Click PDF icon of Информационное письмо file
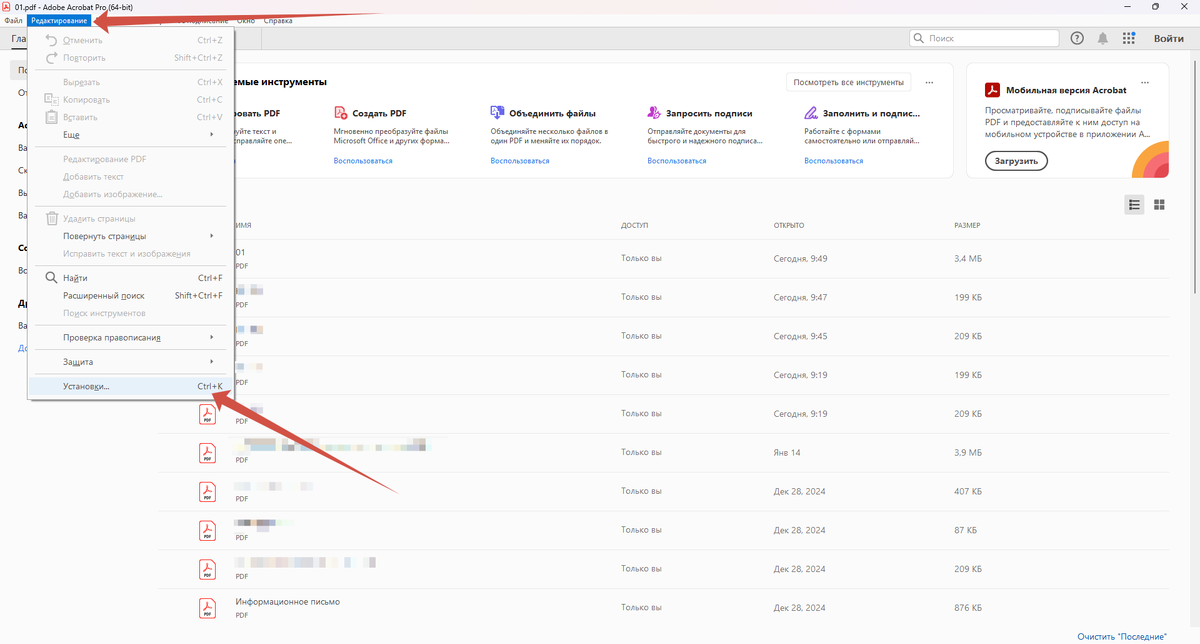Screen dimensions: 1200x644 pyautogui.click(x=207, y=607)
